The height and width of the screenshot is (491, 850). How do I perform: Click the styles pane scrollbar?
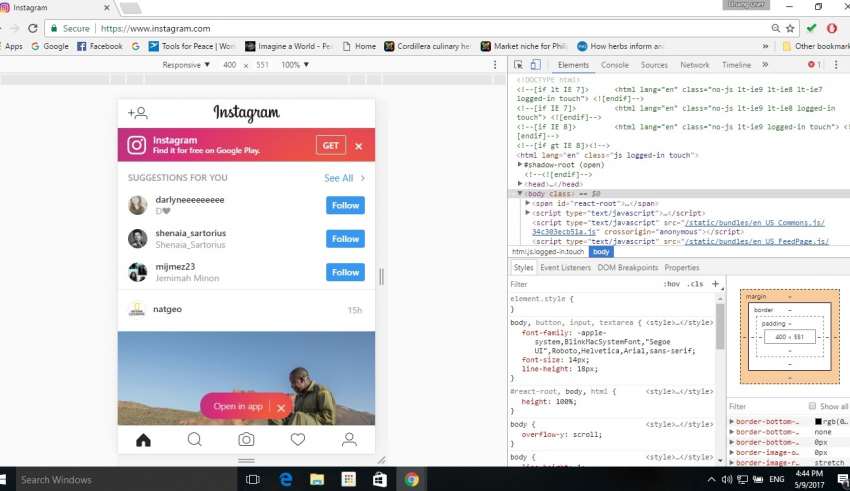coord(720,326)
